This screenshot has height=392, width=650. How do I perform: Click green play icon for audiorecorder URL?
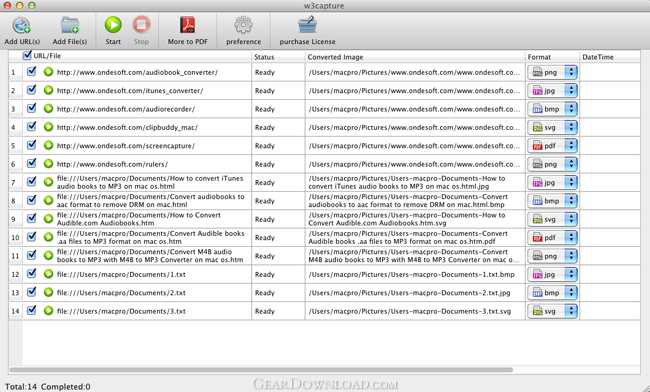[x=49, y=109]
